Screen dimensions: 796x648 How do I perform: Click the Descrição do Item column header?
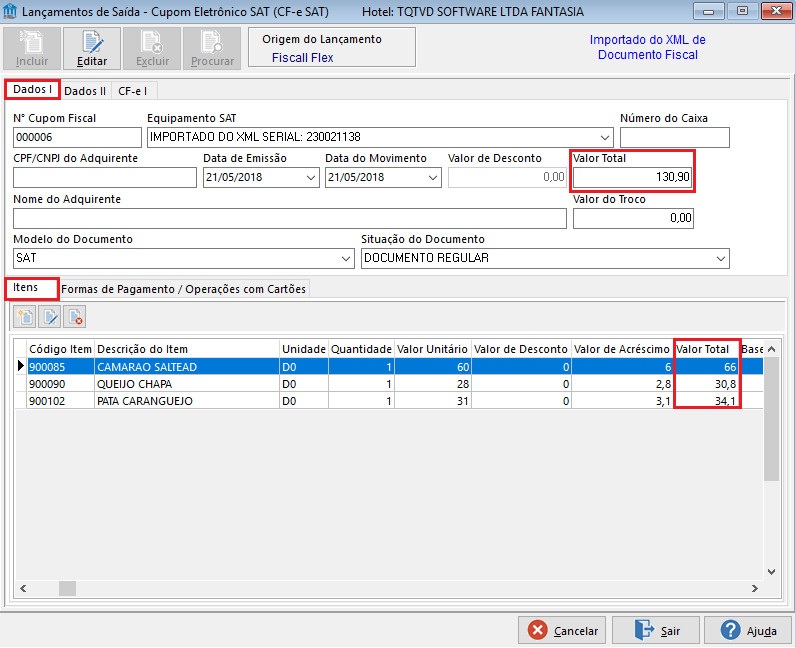pyautogui.click(x=187, y=349)
